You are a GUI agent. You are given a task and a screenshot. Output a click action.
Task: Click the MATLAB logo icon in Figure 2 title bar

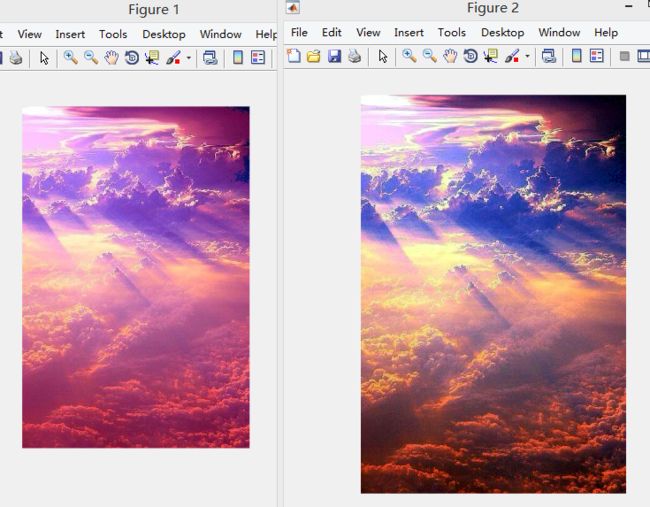click(x=293, y=7)
